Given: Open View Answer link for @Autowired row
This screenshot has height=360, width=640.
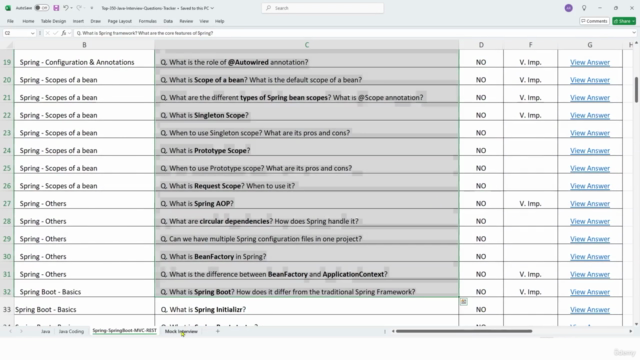Looking at the screenshot, I should pyautogui.click(x=590, y=62).
